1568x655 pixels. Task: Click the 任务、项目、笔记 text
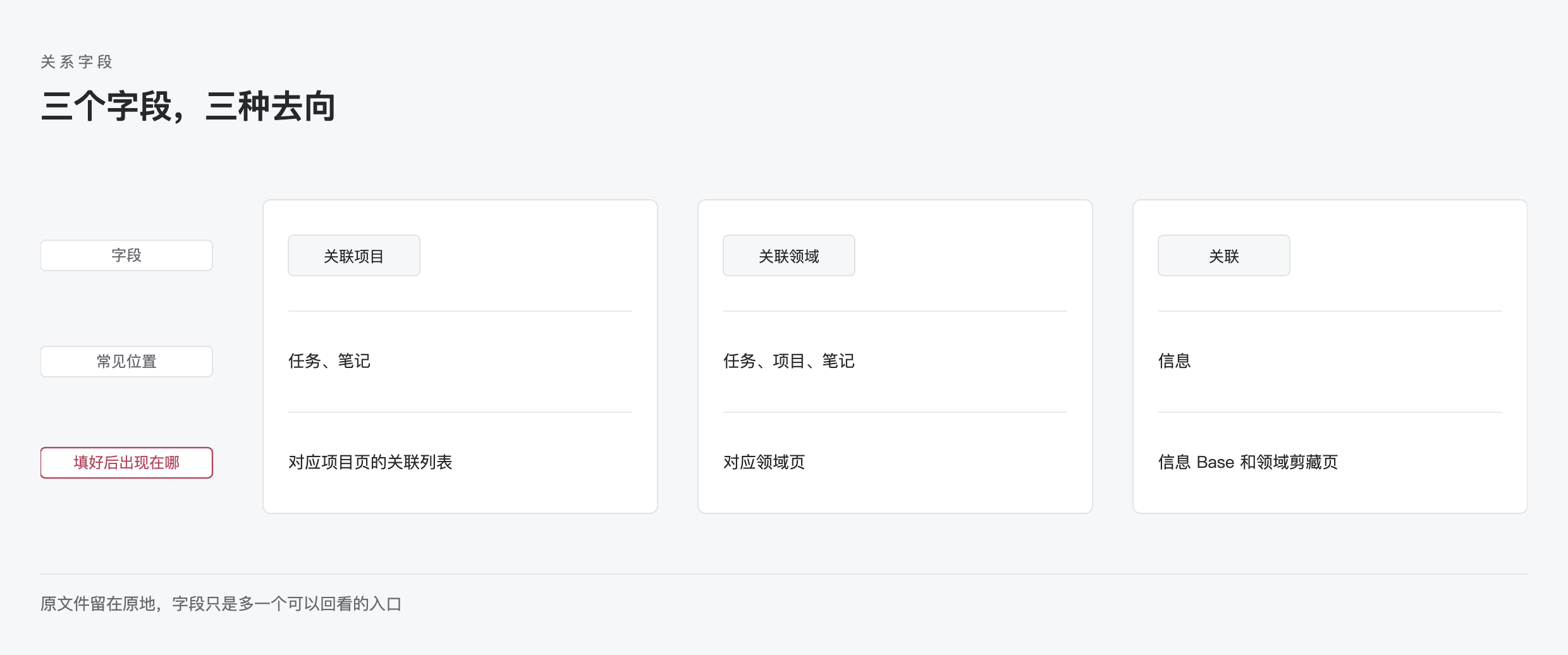(789, 361)
